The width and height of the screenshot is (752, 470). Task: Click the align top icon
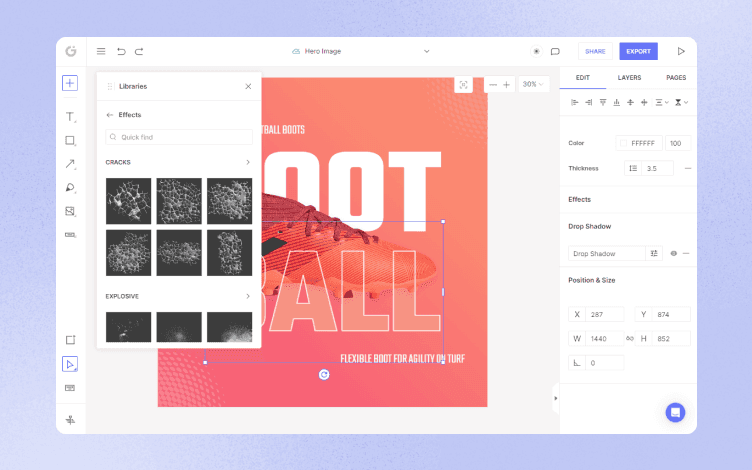pyautogui.click(x=603, y=102)
